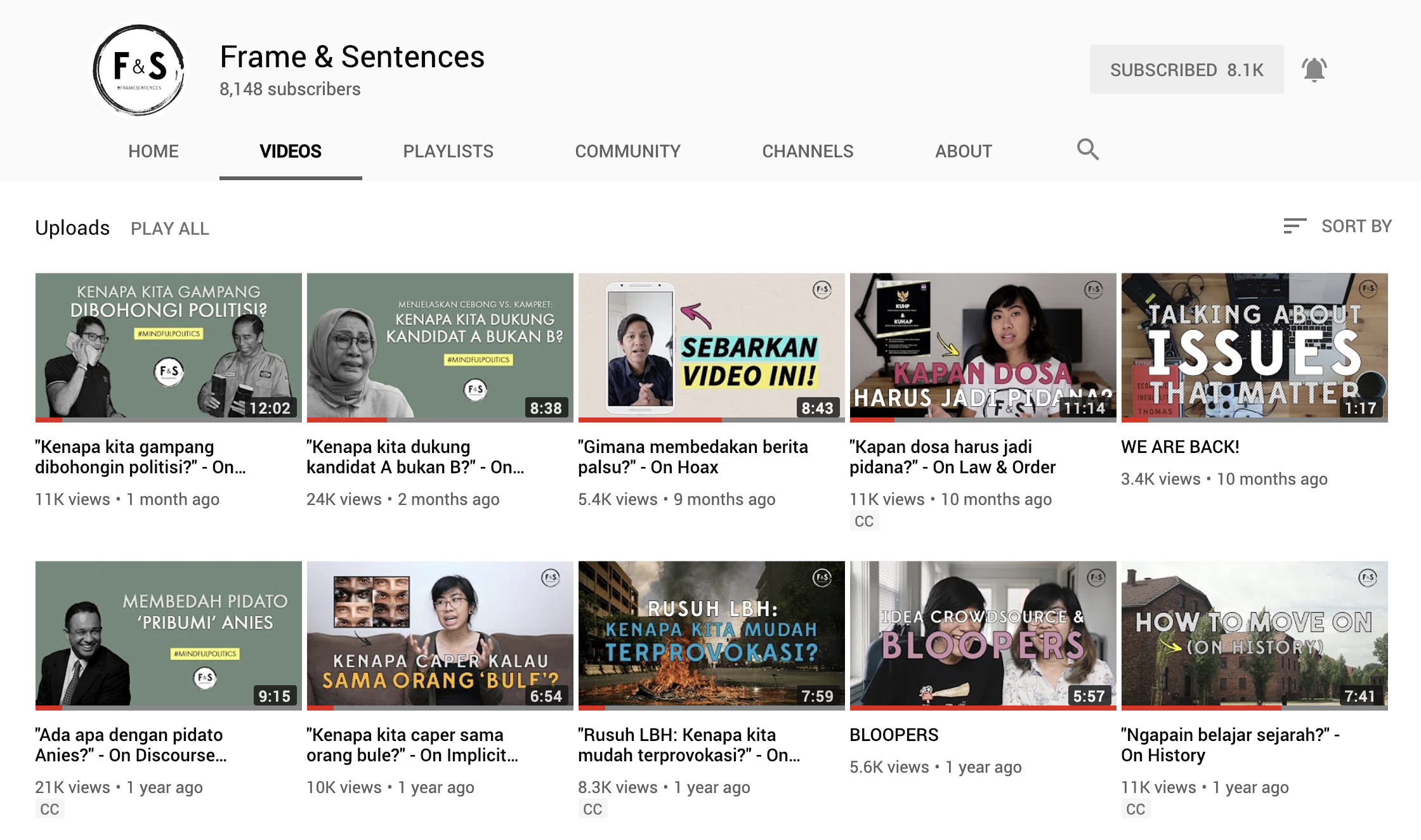Go to the ABOUT tab
This screenshot has height=840, width=1421.
point(963,151)
